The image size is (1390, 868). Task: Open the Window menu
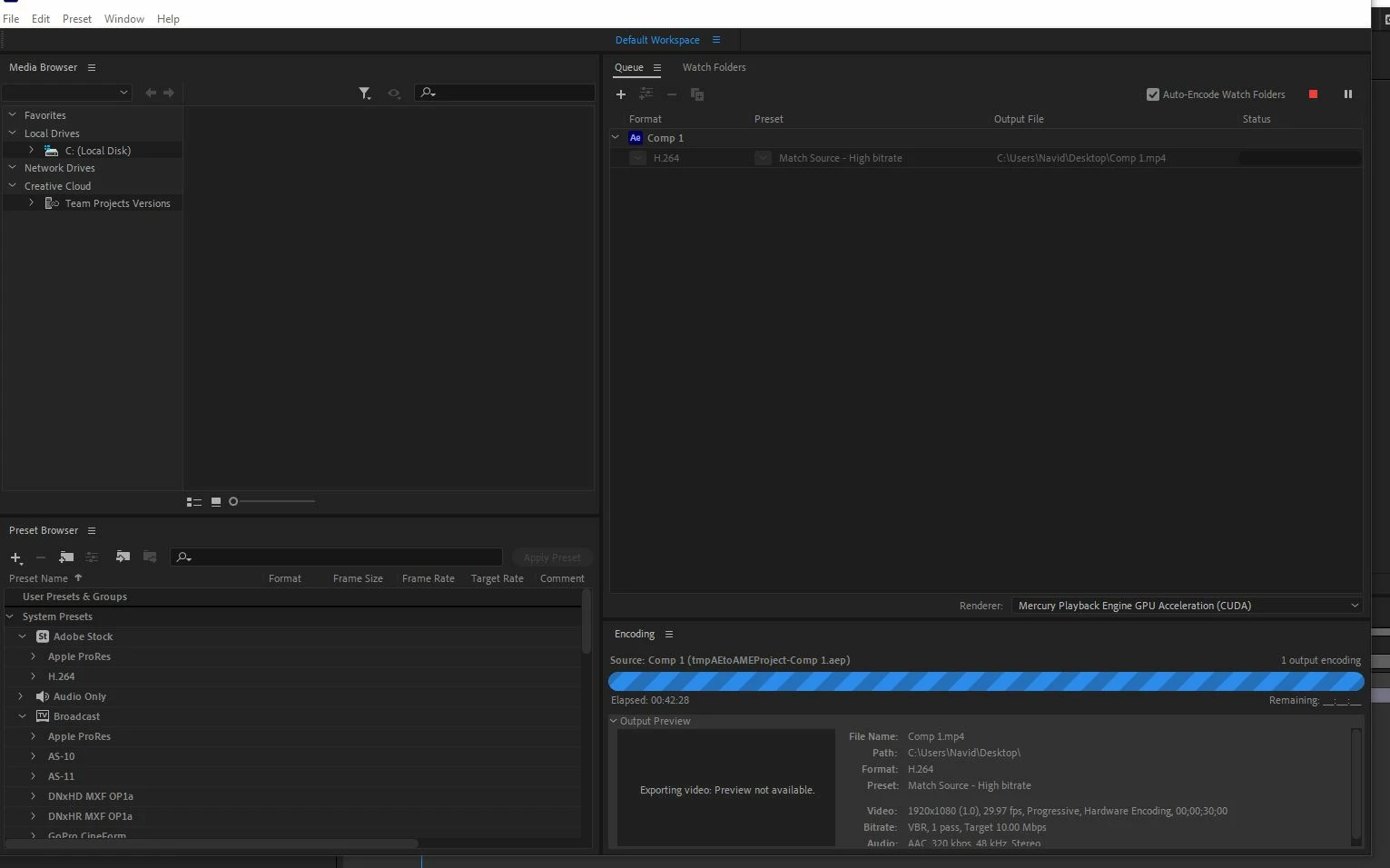click(124, 19)
